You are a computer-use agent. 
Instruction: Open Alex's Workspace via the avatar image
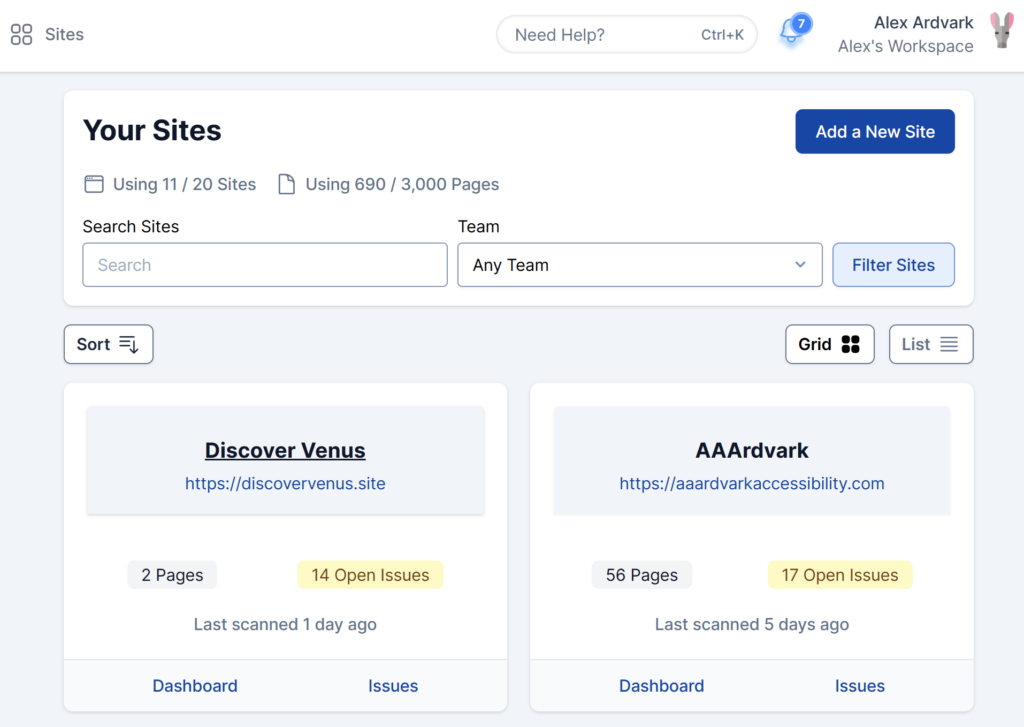(1002, 33)
